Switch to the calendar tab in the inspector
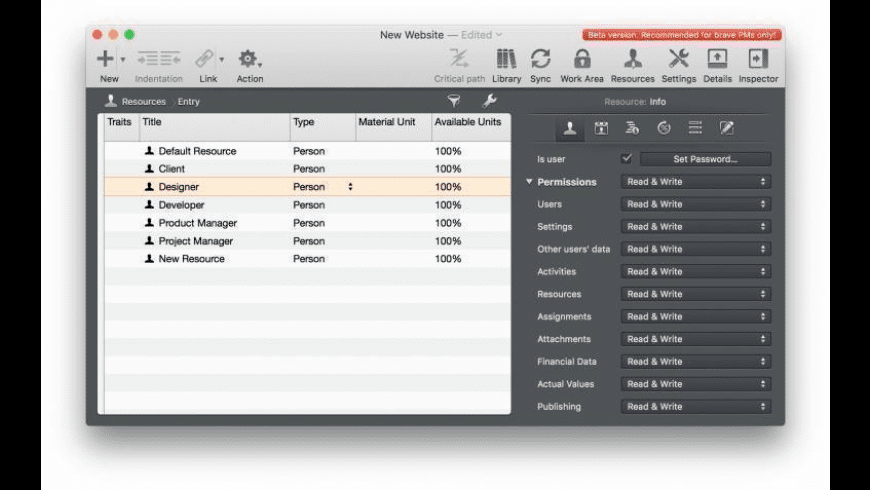This screenshot has height=490, width=870. click(x=601, y=128)
